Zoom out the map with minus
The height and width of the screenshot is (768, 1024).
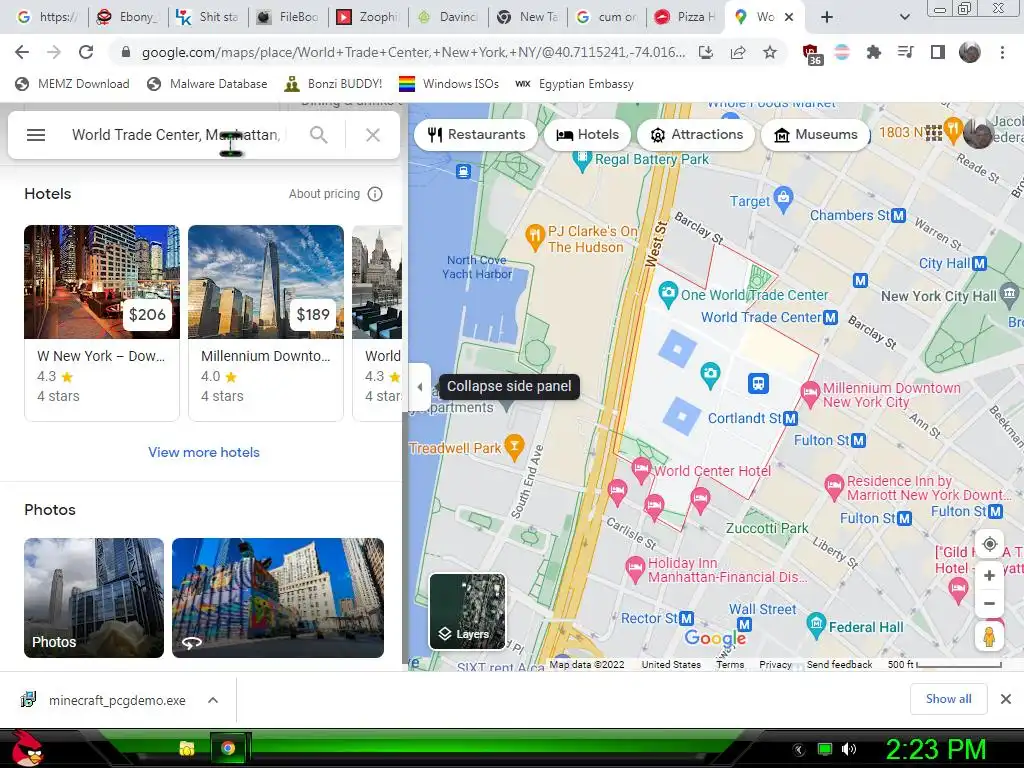989,603
